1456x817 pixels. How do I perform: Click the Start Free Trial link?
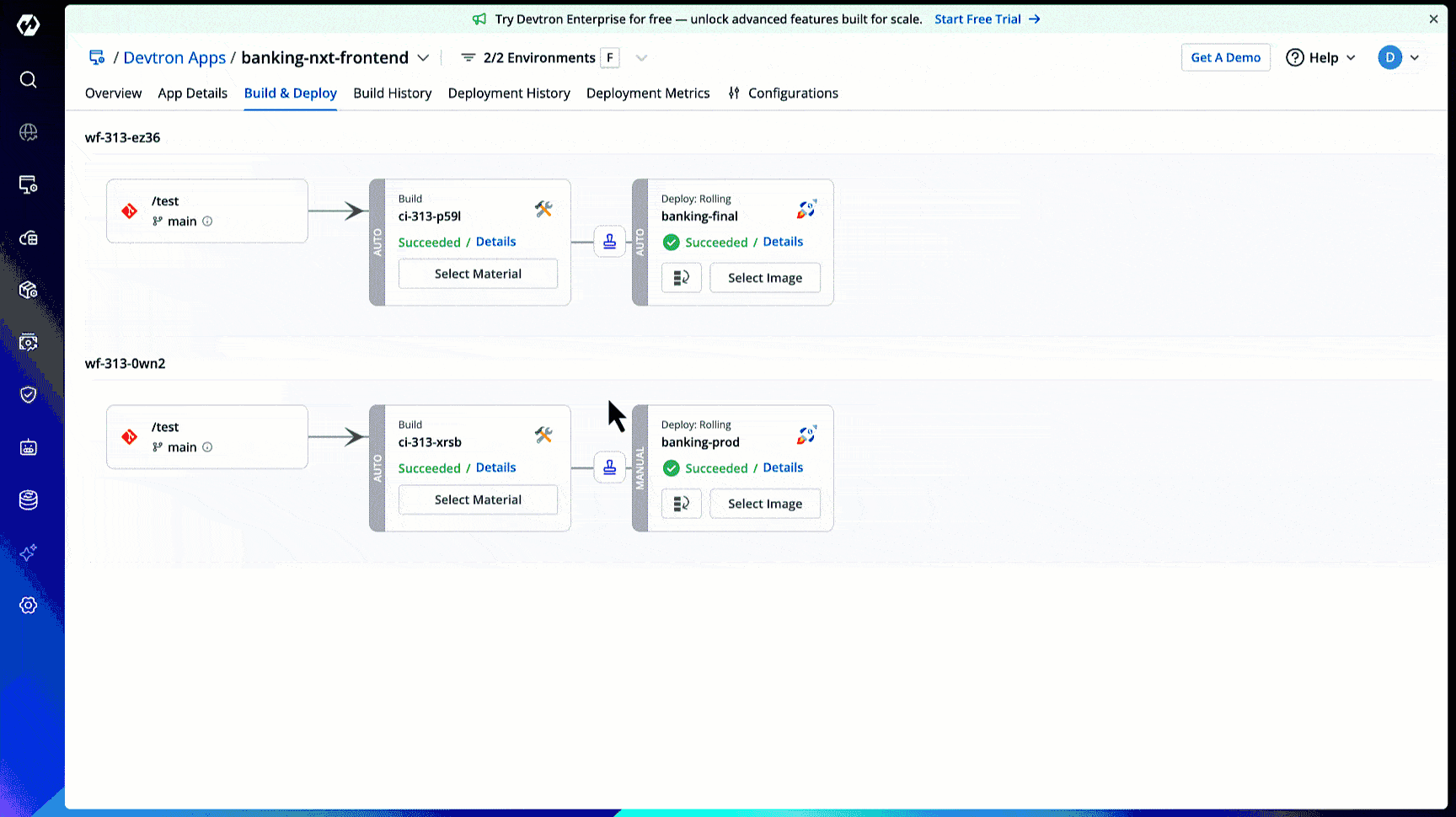click(x=987, y=19)
